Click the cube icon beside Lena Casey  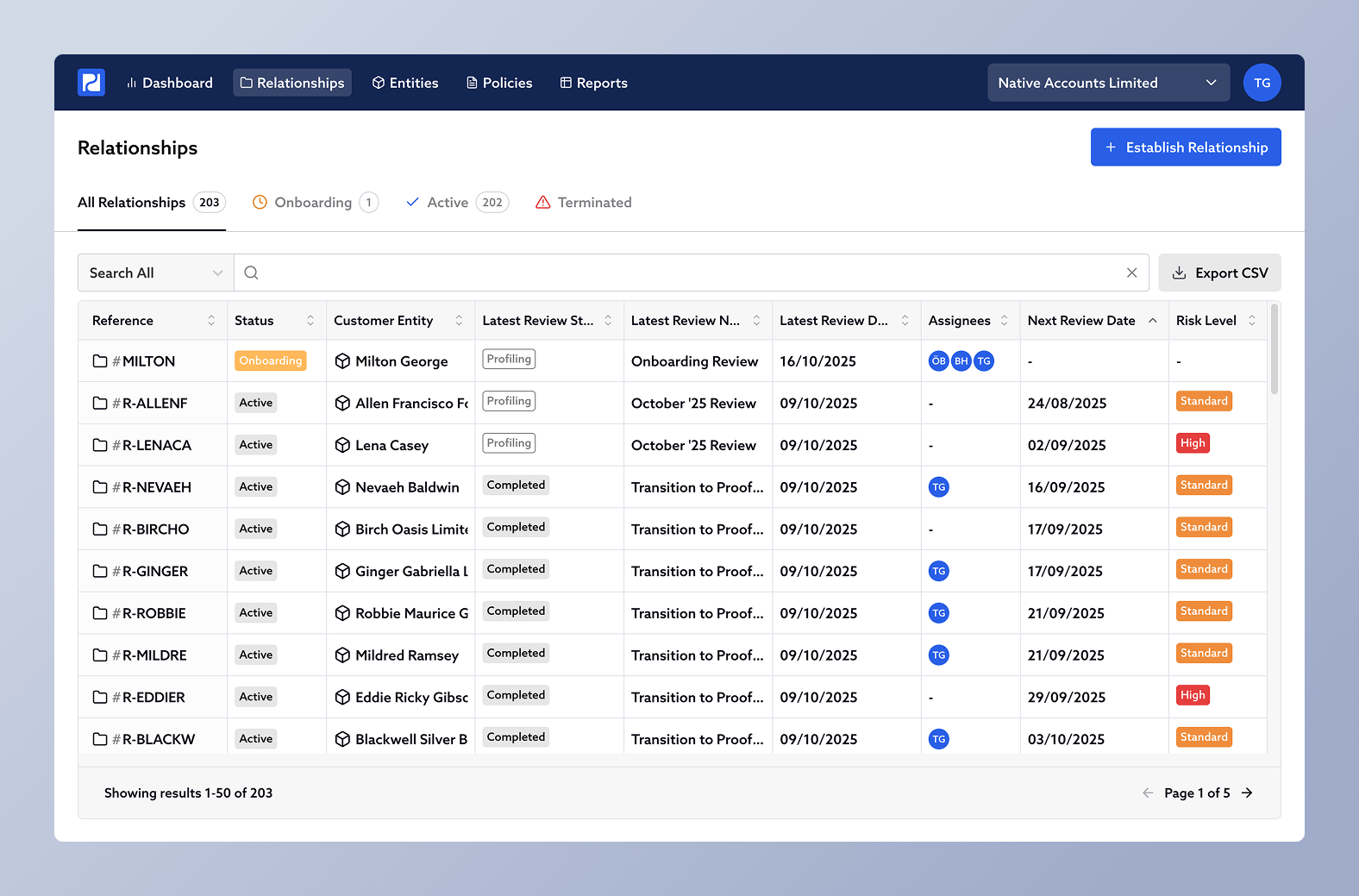[x=342, y=446]
